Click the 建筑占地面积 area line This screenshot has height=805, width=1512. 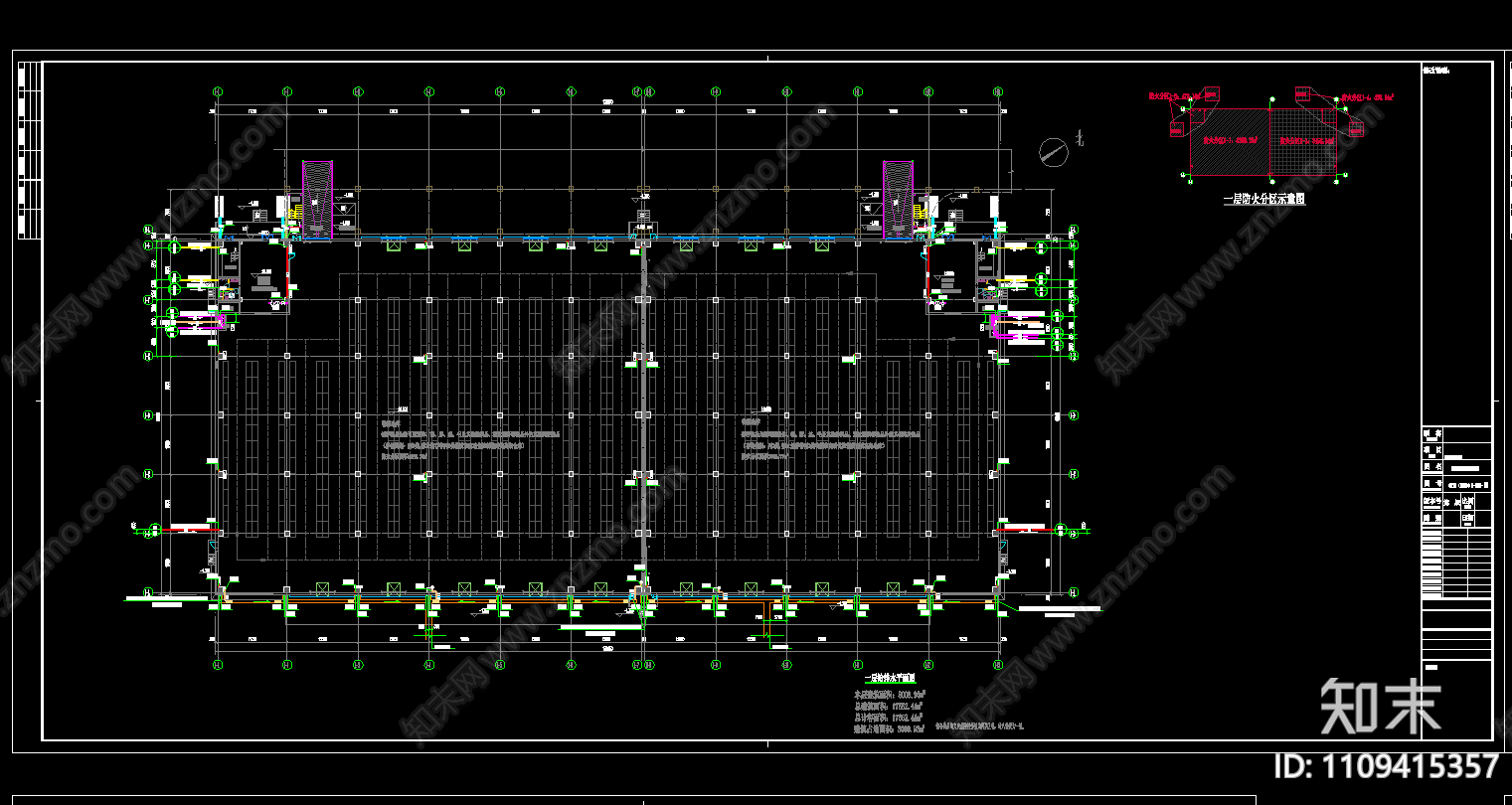click(891, 728)
